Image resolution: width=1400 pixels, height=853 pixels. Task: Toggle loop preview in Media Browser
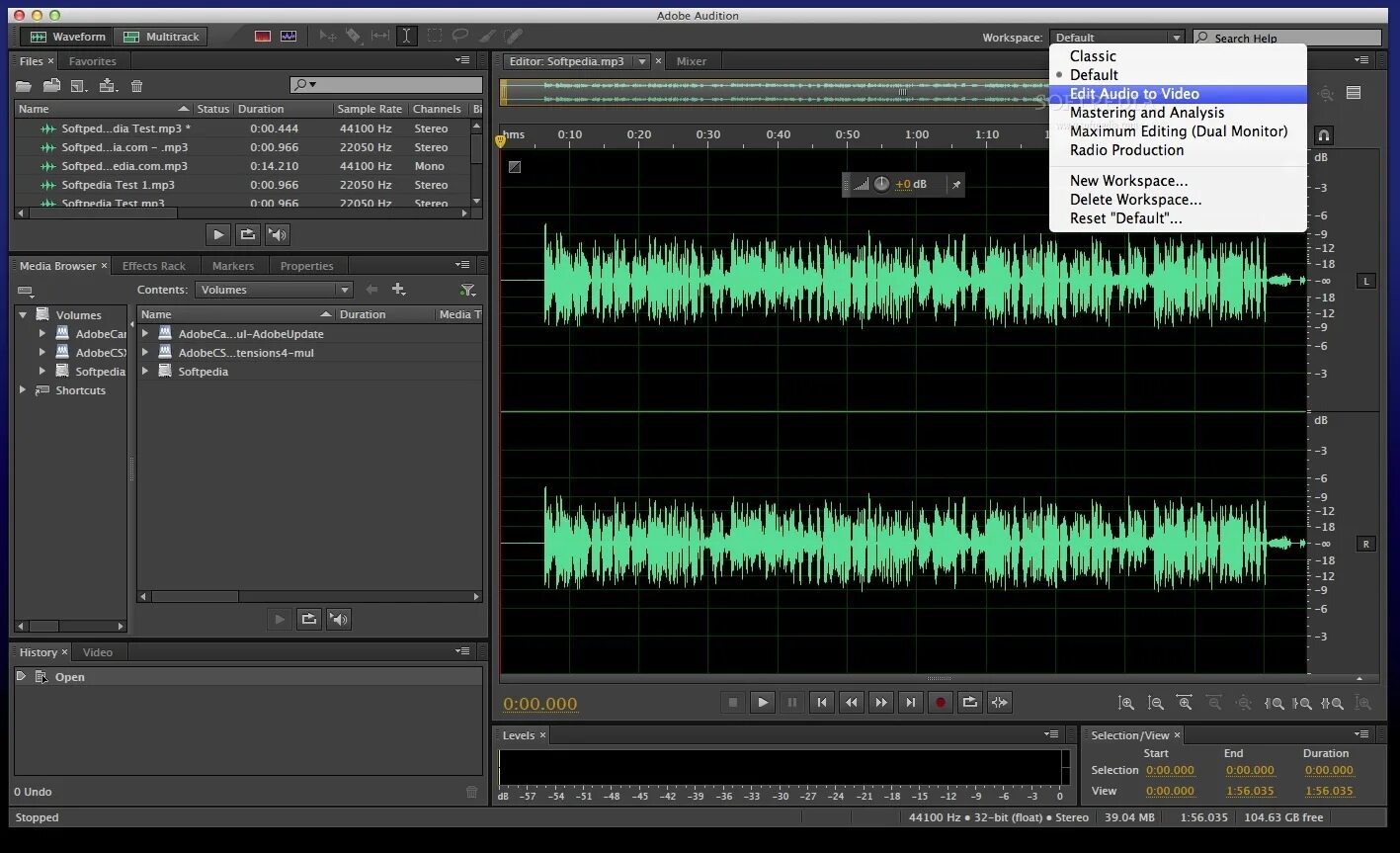click(309, 619)
